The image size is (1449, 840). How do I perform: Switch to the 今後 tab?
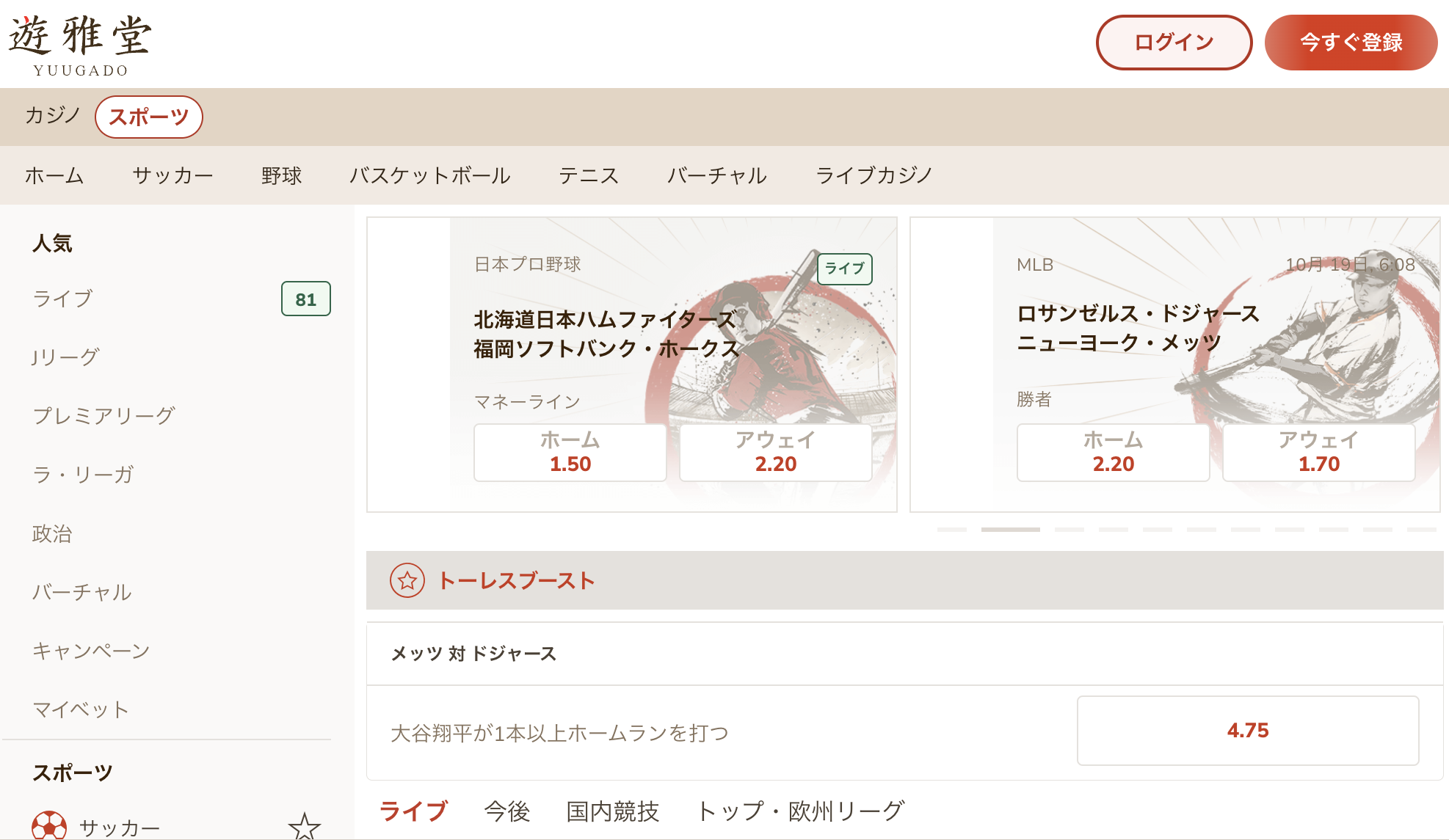[x=507, y=811]
